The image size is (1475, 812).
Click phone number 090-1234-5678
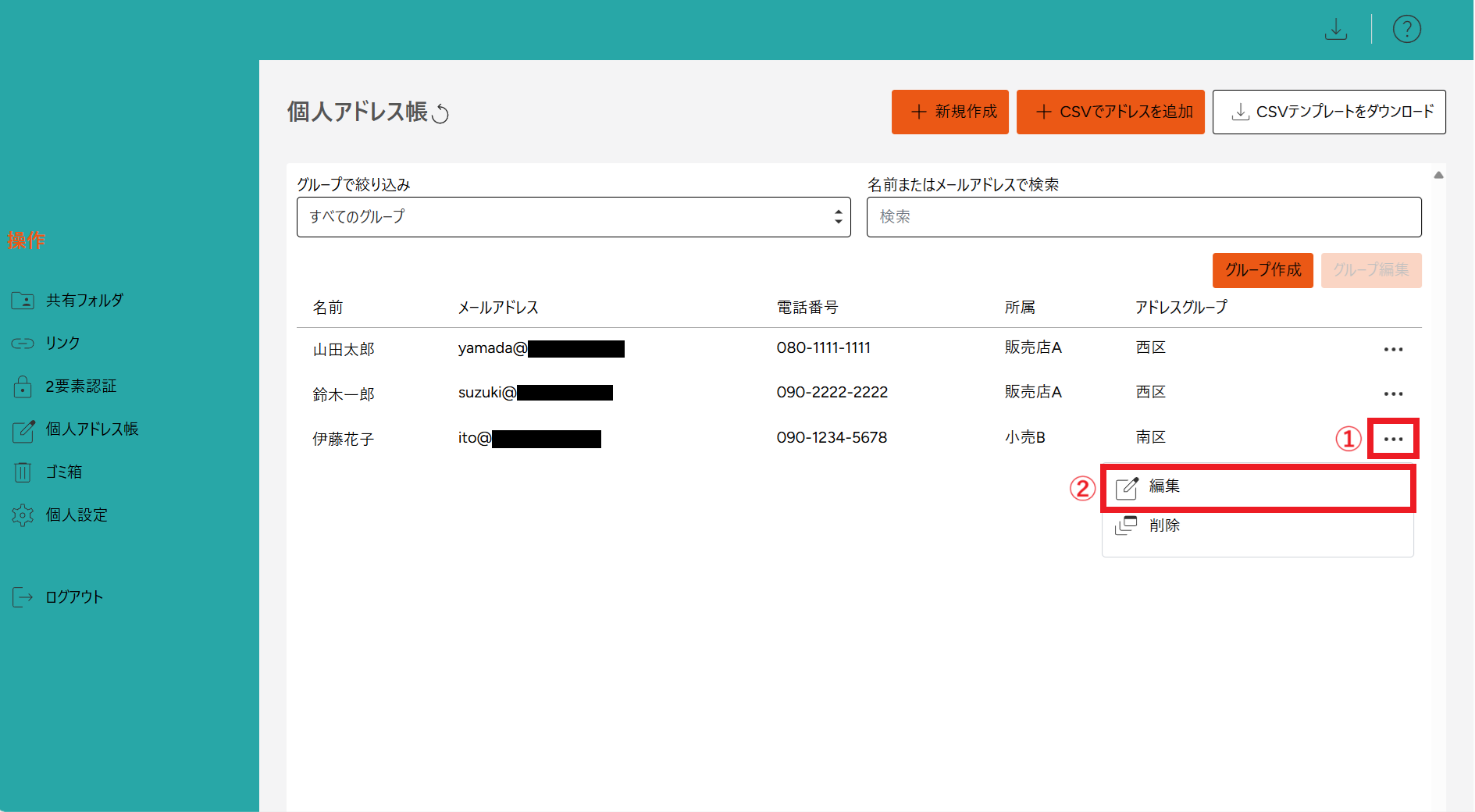click(832, 438)
